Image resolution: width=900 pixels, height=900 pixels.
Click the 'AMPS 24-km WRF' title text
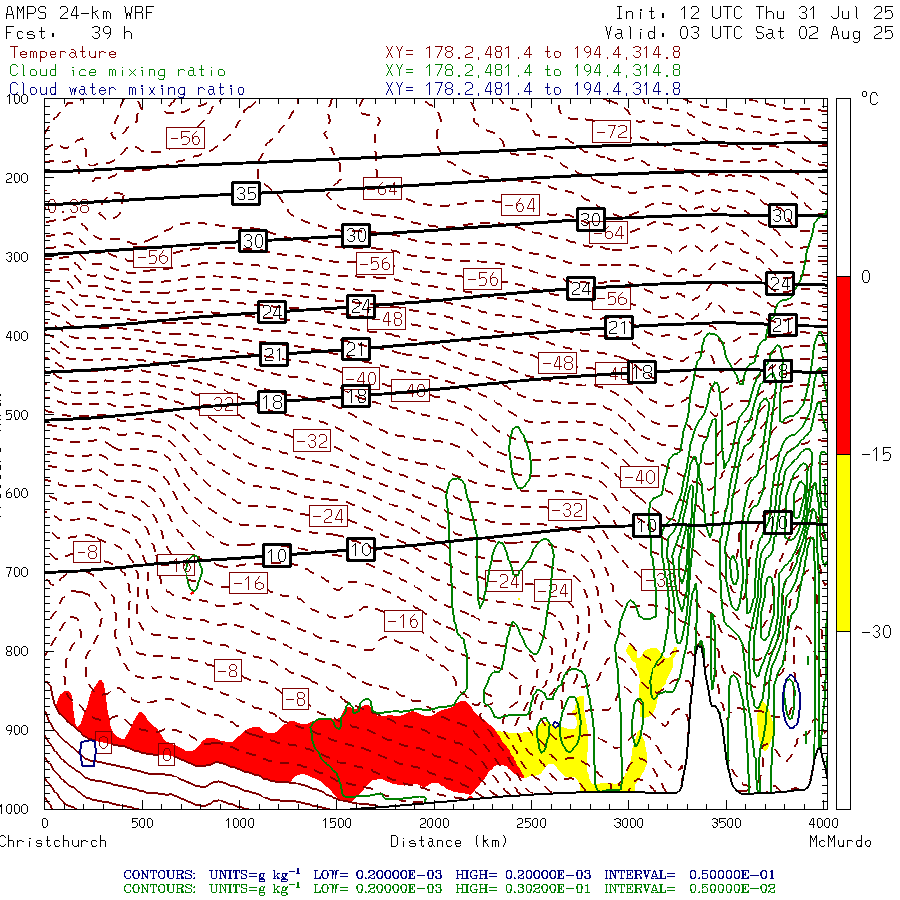(x=79, y=13)
